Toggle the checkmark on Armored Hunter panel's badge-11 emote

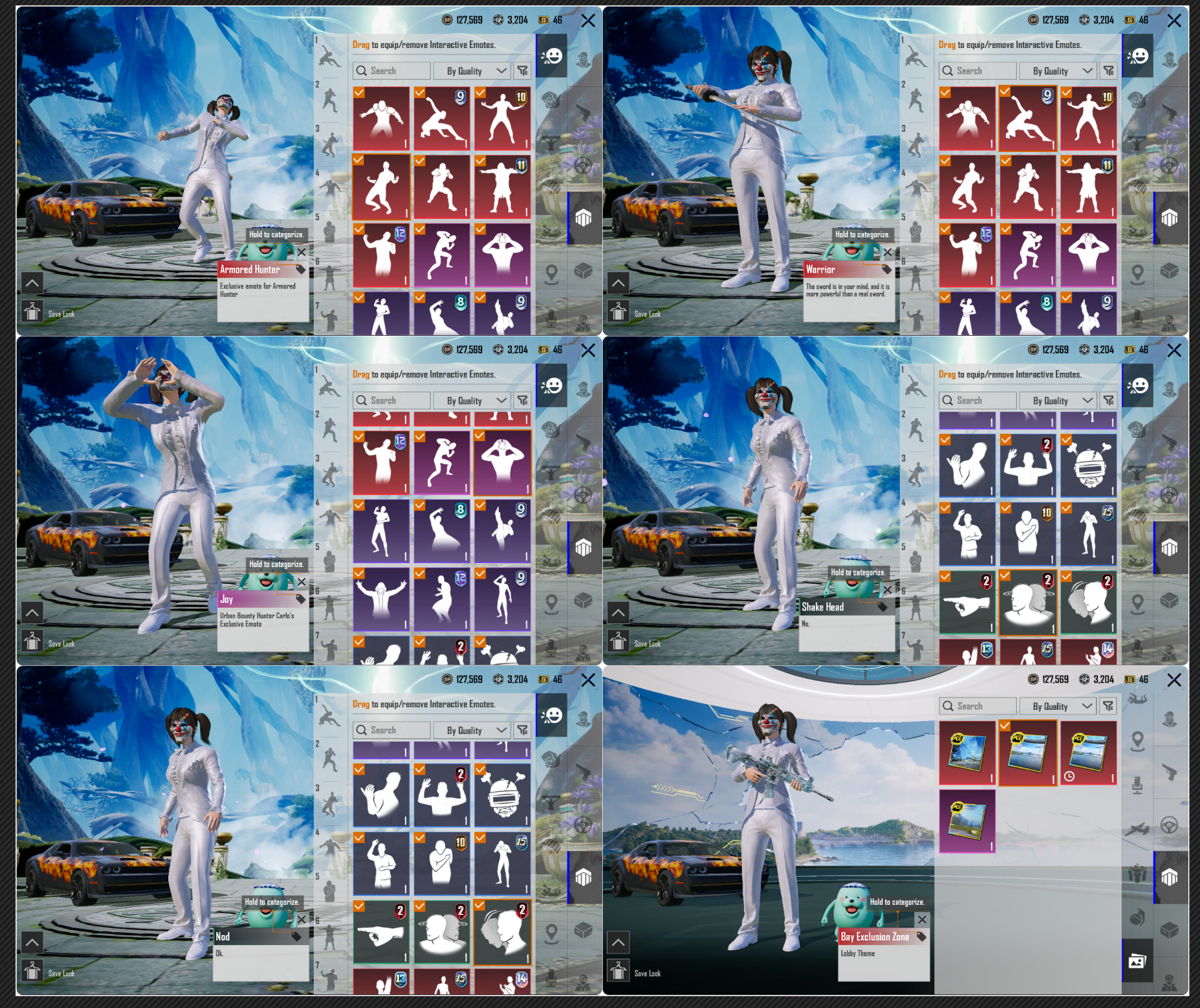[480, 160]
